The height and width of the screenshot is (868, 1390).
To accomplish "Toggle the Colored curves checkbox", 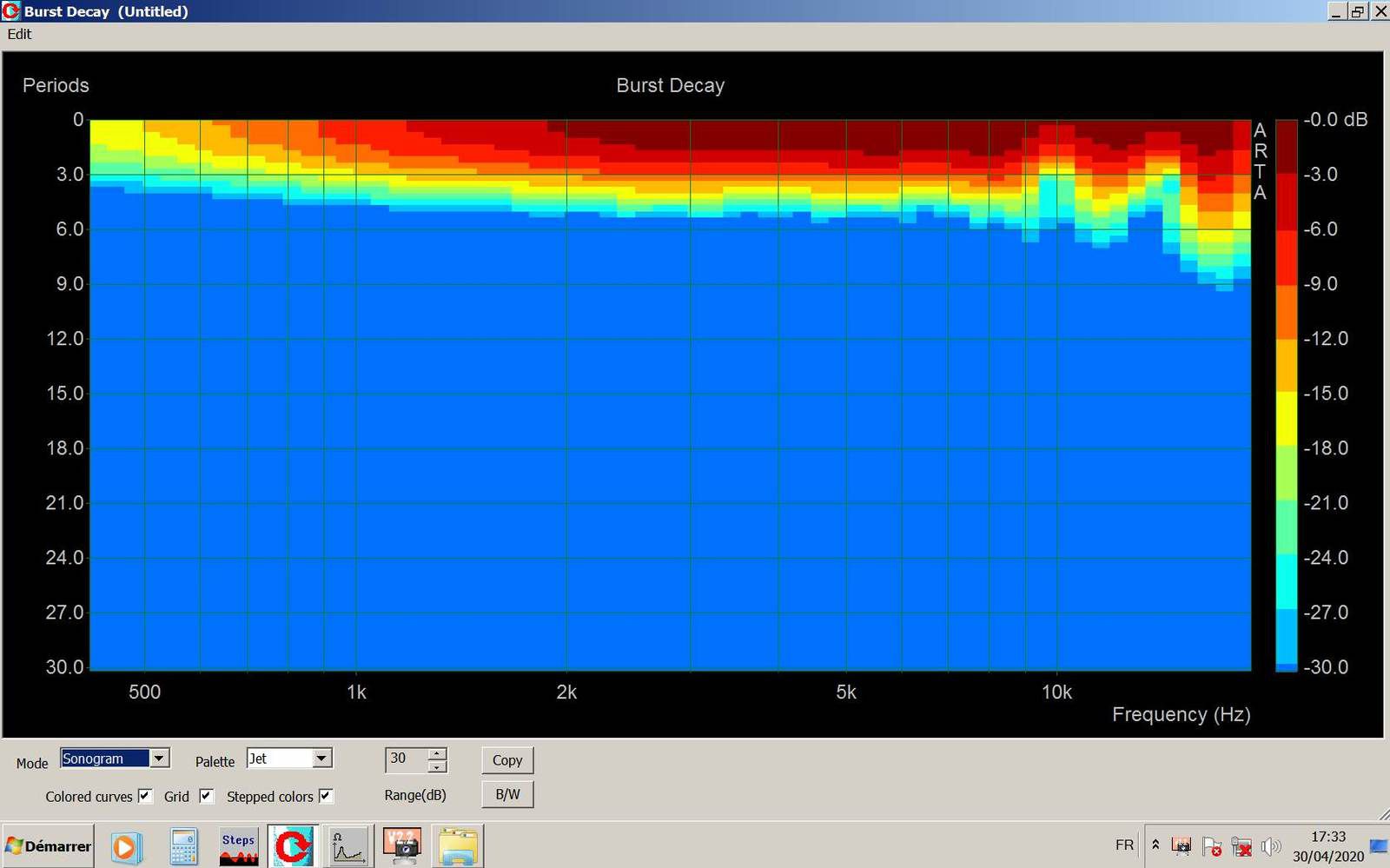I will (x=145, y=796).
